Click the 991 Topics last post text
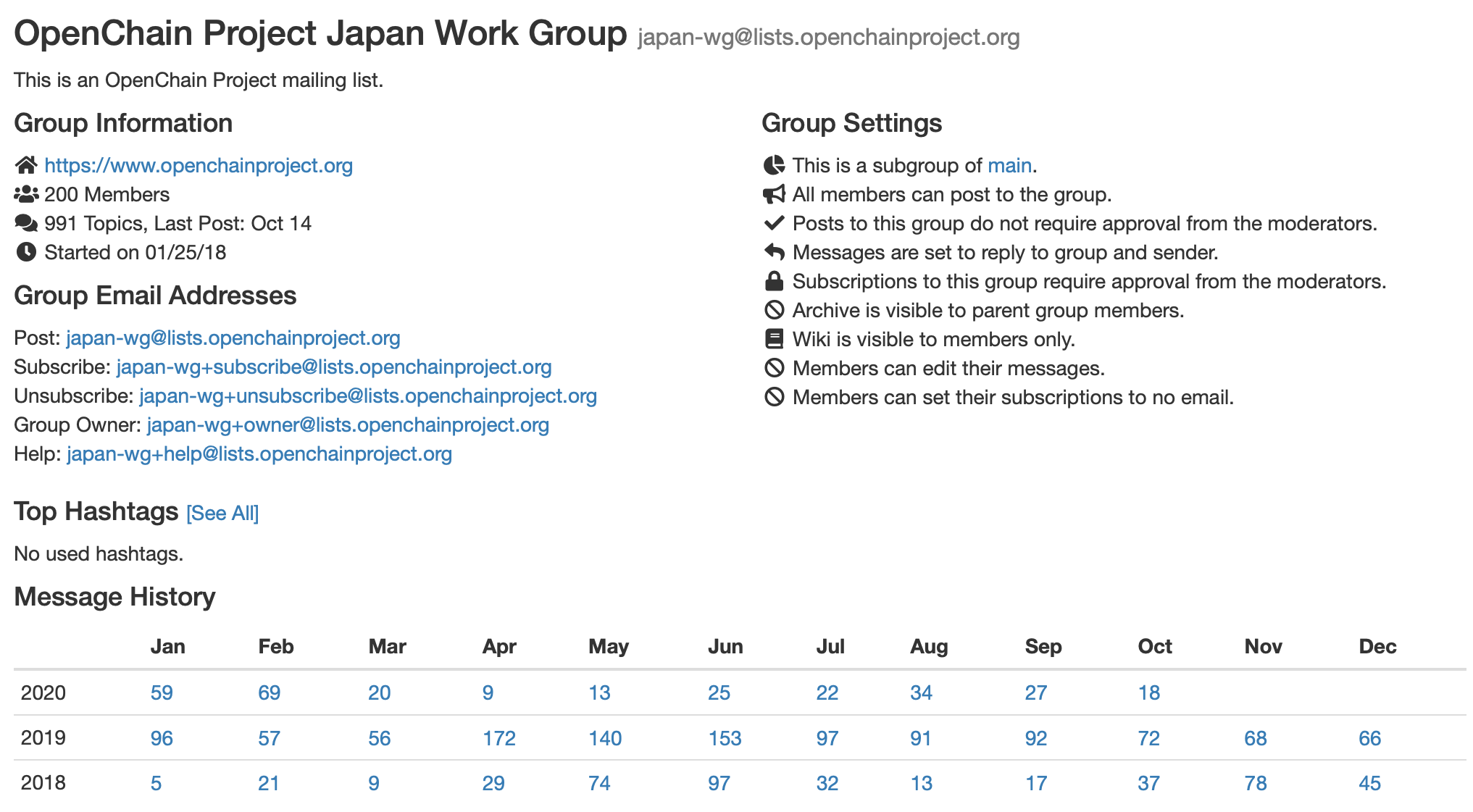Image resolution: width=1473 pixels, height=812 pixels. point(178,224)
